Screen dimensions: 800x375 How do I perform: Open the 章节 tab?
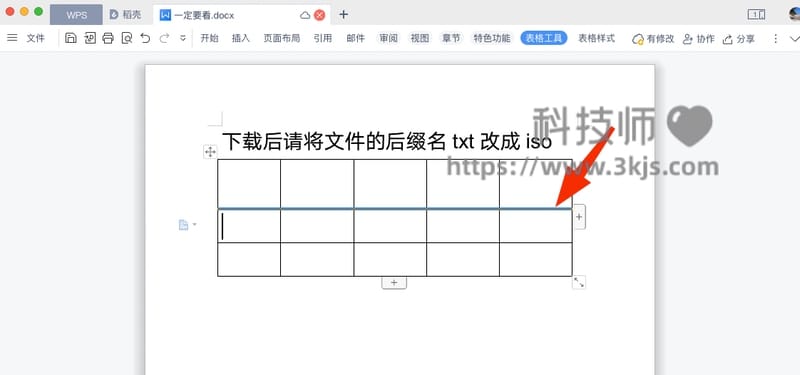[452, 38]
